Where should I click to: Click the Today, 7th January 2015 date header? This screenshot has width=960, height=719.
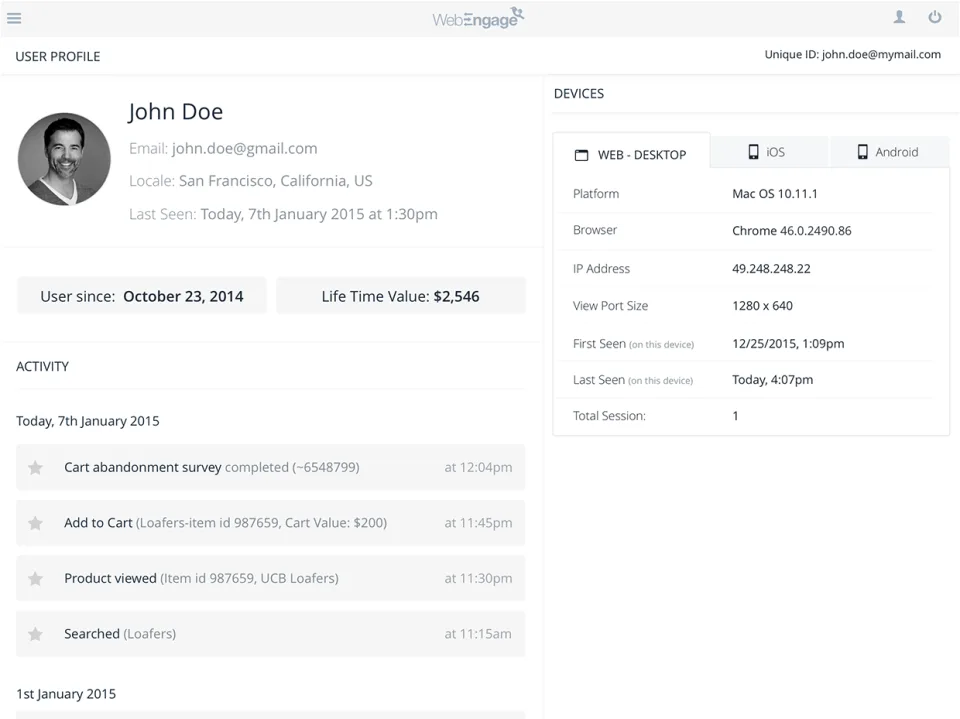[x=88, y=421]
